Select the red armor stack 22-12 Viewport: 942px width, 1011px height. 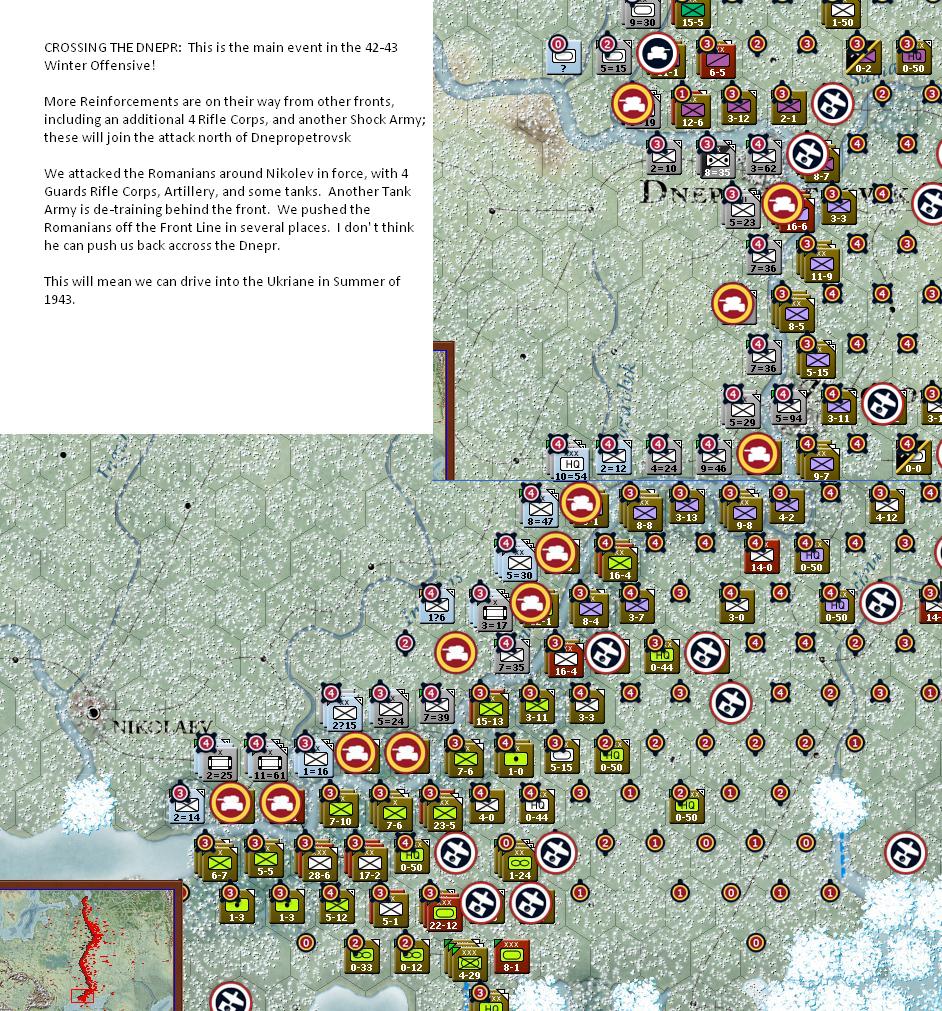(444, 914)
